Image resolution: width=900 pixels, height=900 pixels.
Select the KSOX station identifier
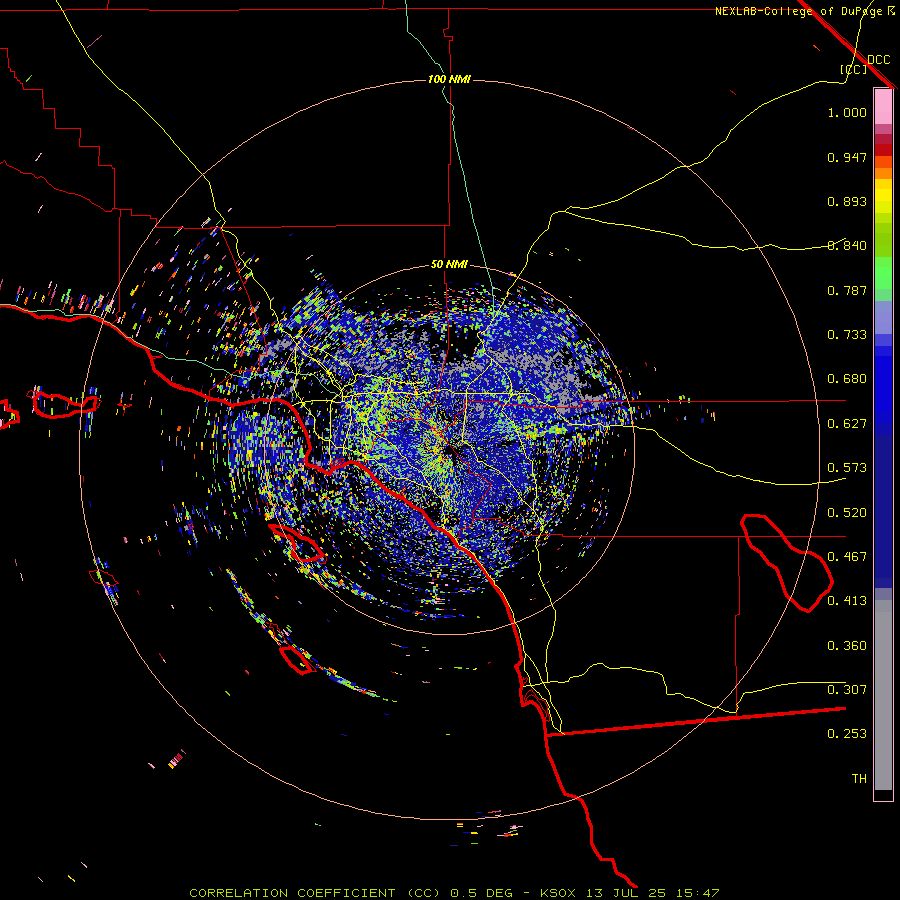pyautogui.click(x=560, y=893)
